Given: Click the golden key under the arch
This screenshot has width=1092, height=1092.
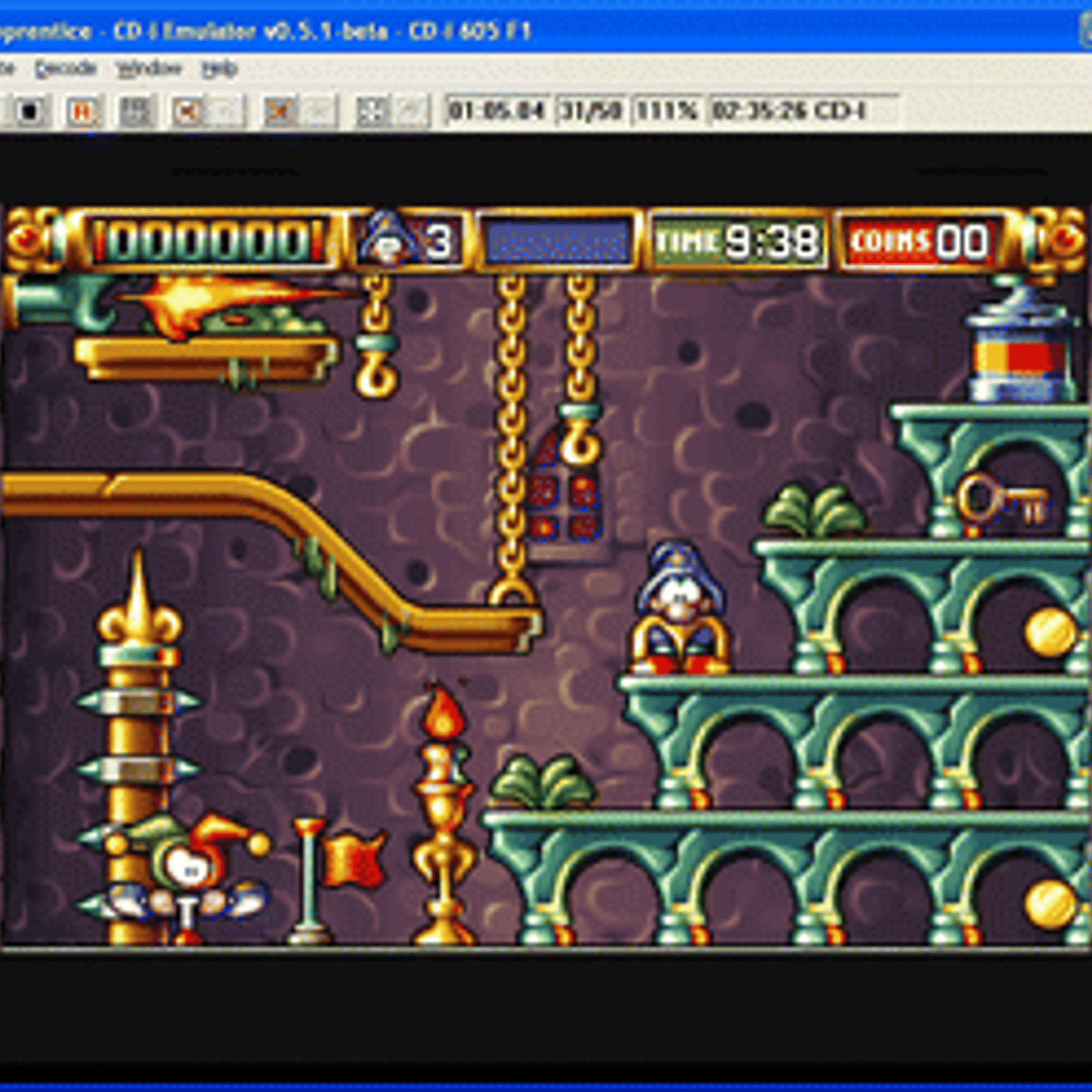Looking at the screenshot, I should [1003, 500].
